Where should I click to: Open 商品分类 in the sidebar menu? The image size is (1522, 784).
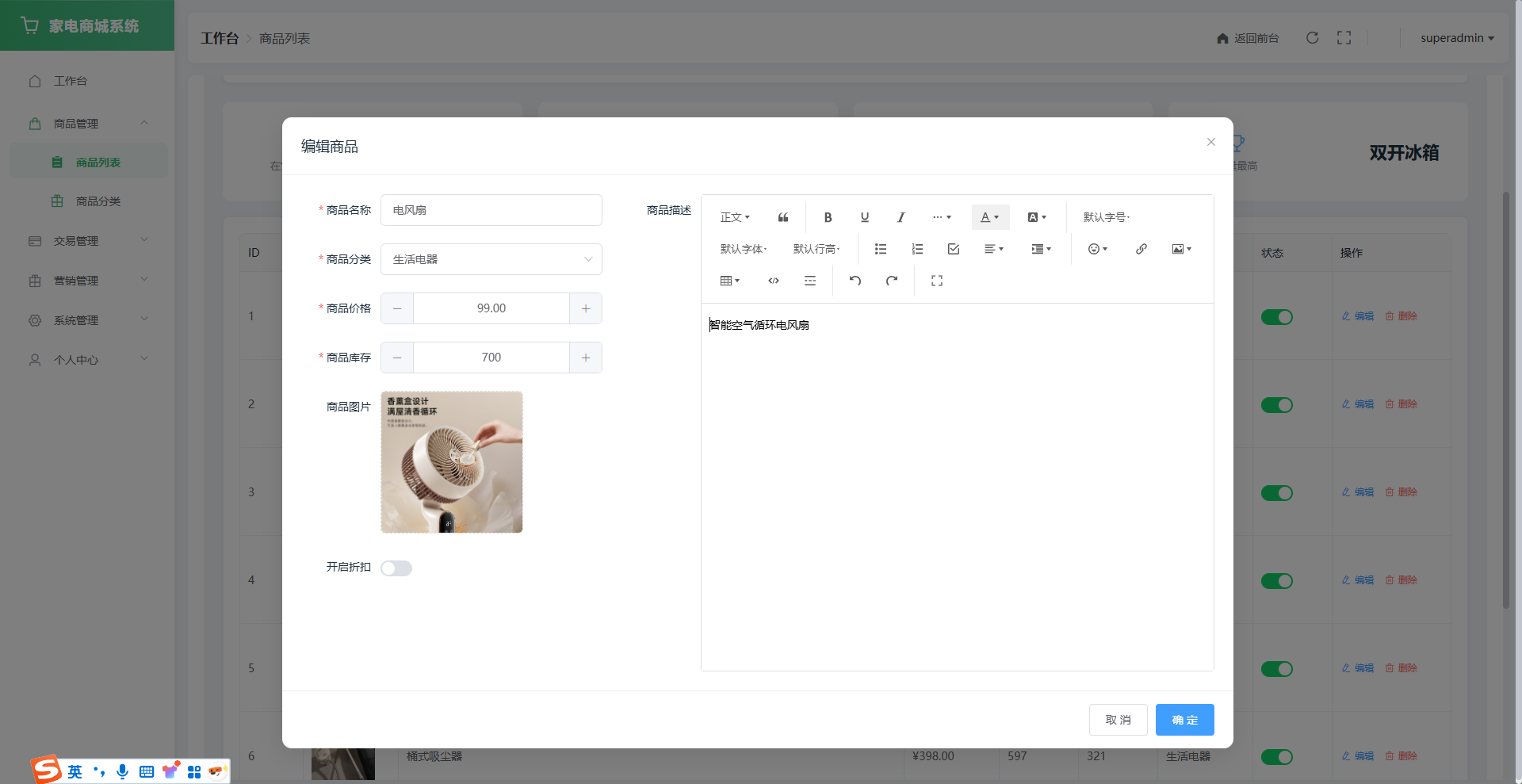tap(98, 201)
